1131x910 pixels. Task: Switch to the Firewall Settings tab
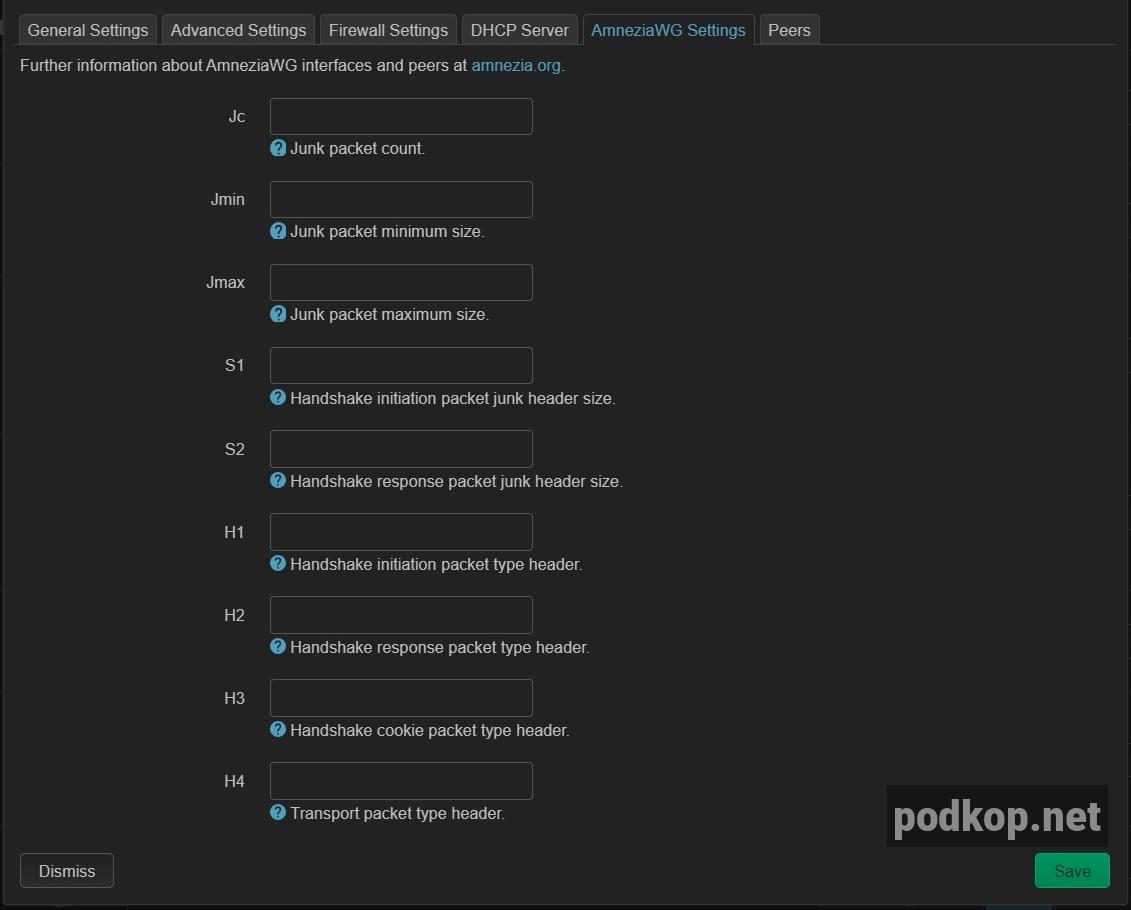(388, 30)
